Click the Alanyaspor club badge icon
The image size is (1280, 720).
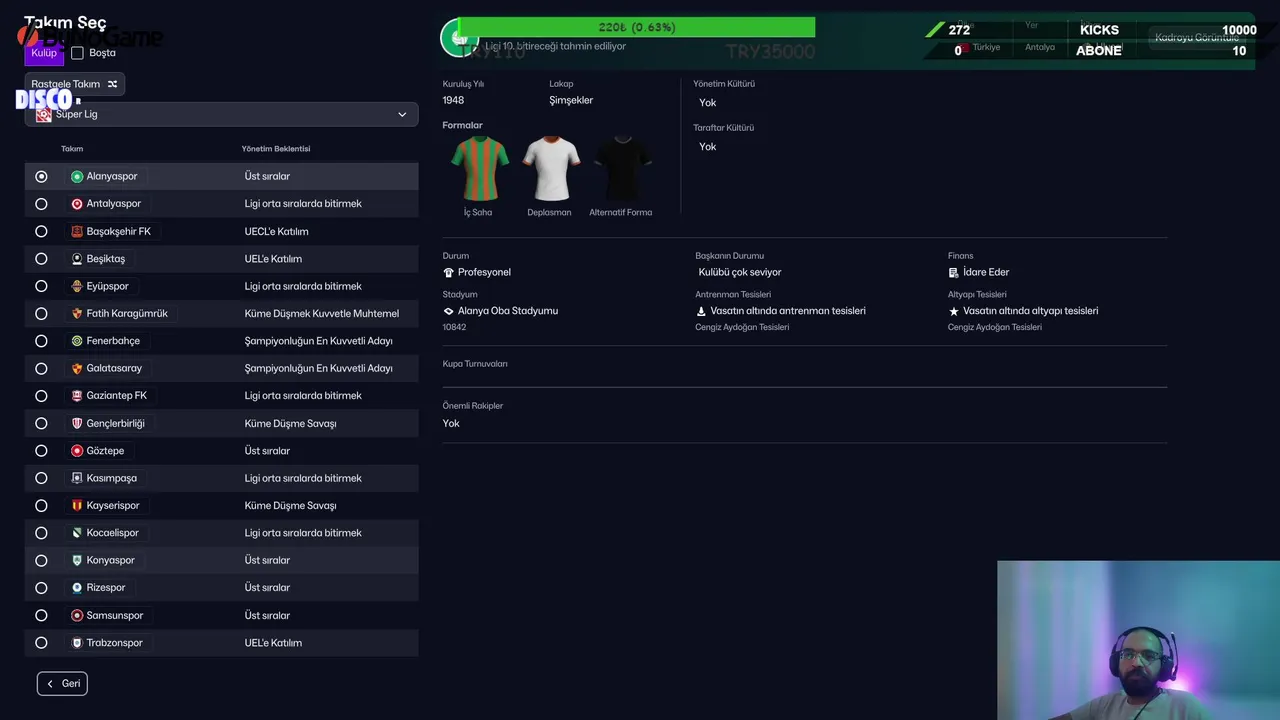click(77, 176)
